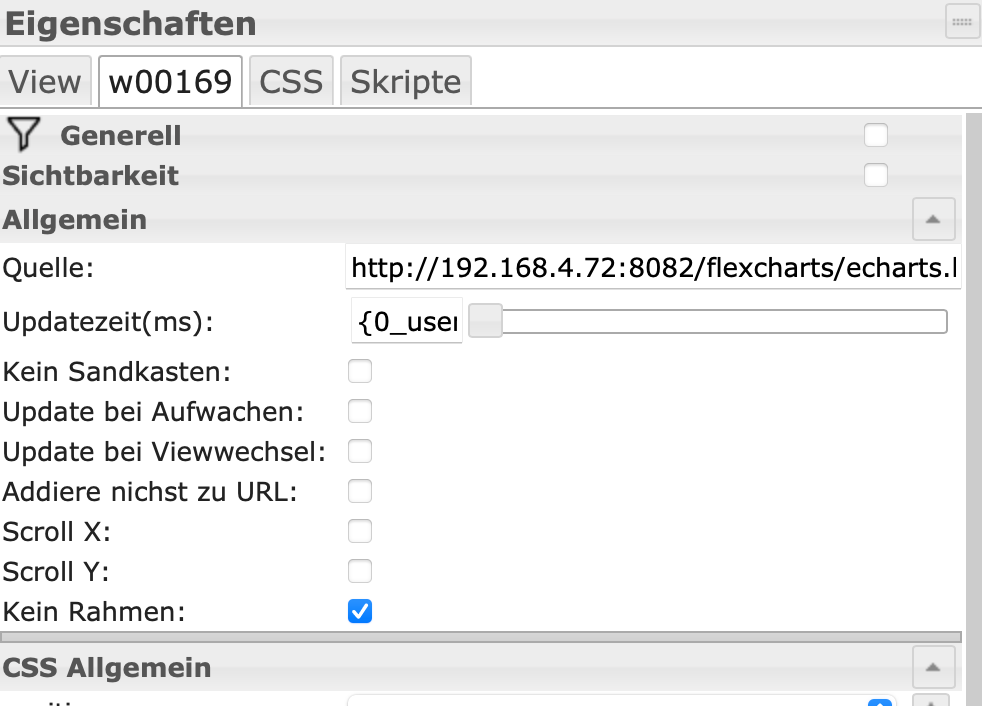Screen dimensions: 982x706
Task: Switch to the View tab
Action: coord(46,81)
